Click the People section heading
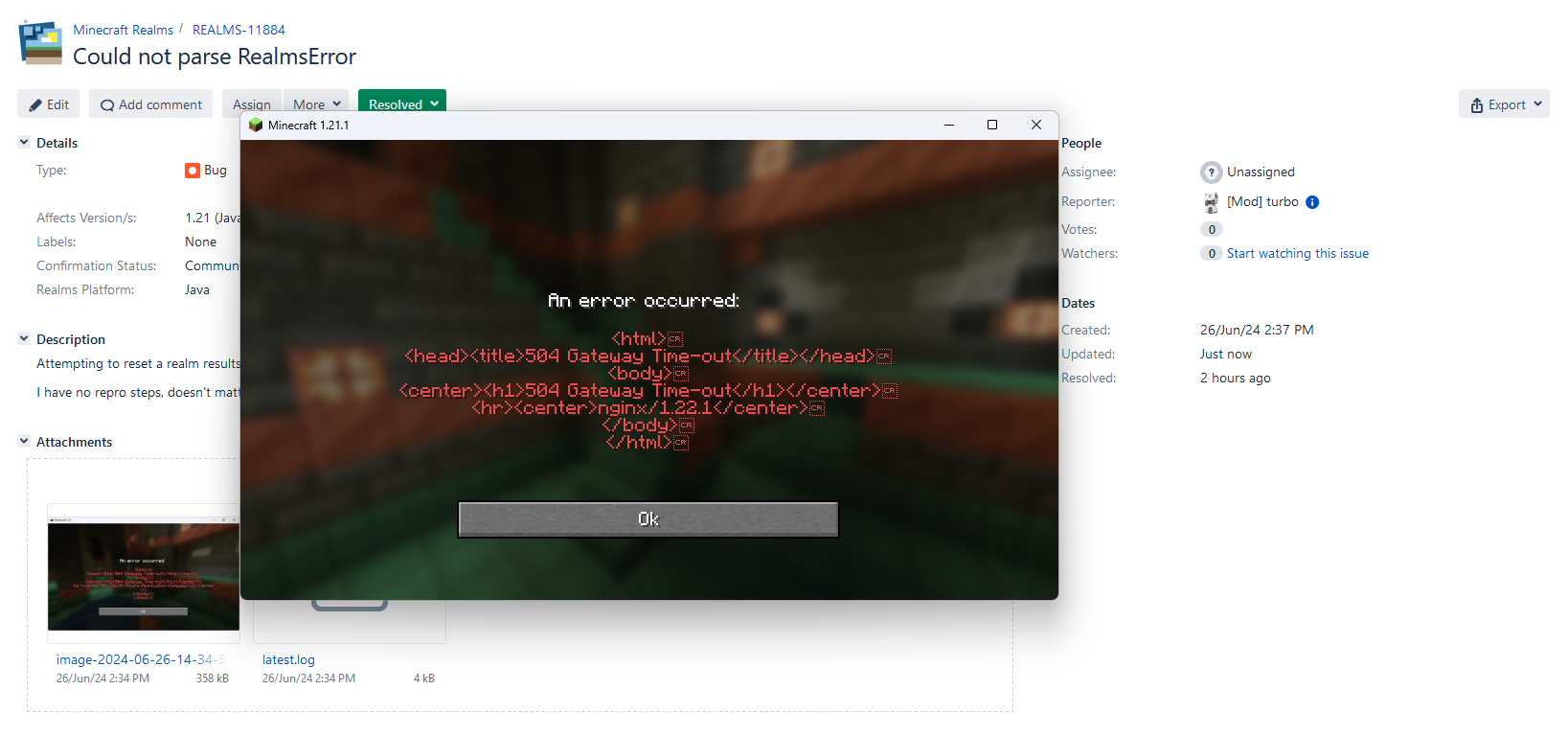Image resolution: width=1568 pixels, height=736 pixels. click(1081, 143)
